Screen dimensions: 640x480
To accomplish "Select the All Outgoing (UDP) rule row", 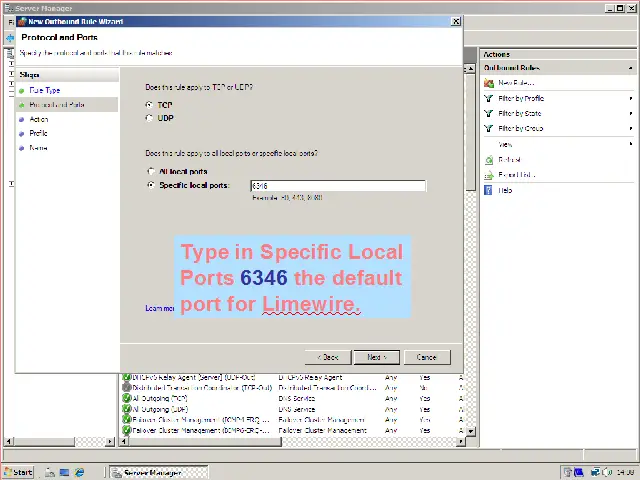I will tap(292, 409).
